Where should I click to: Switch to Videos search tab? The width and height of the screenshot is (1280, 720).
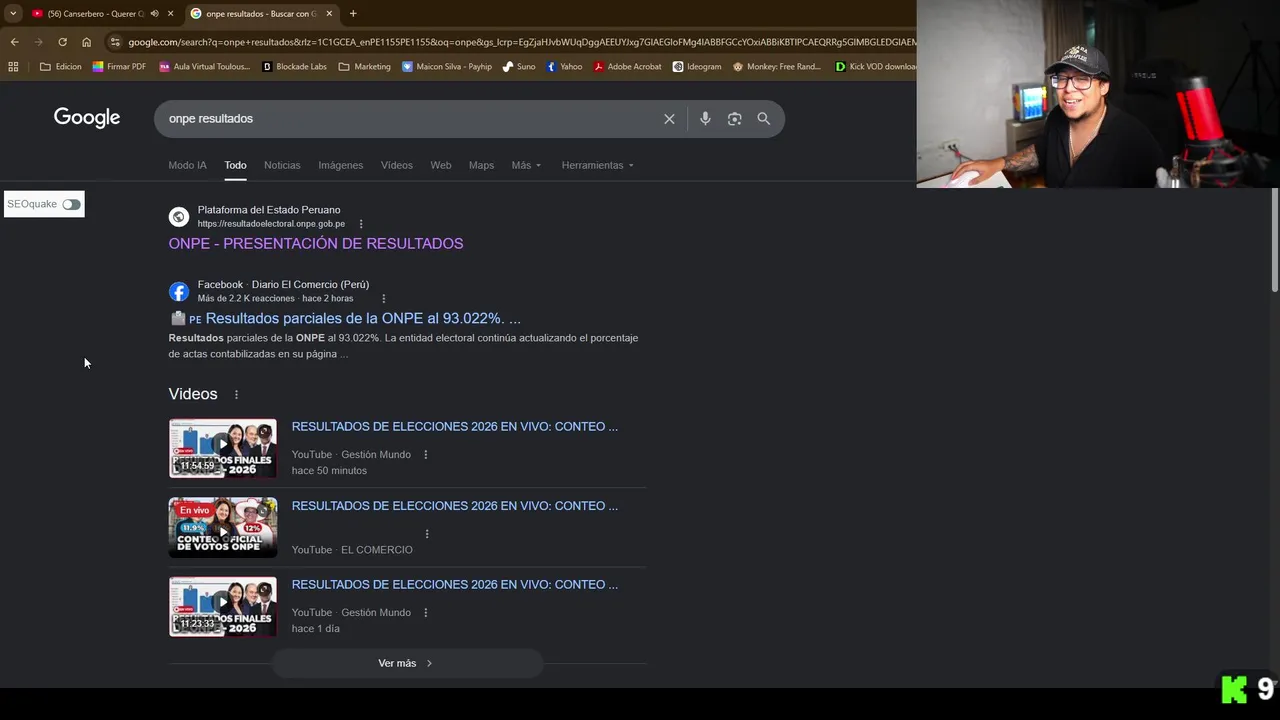[396, 165]
